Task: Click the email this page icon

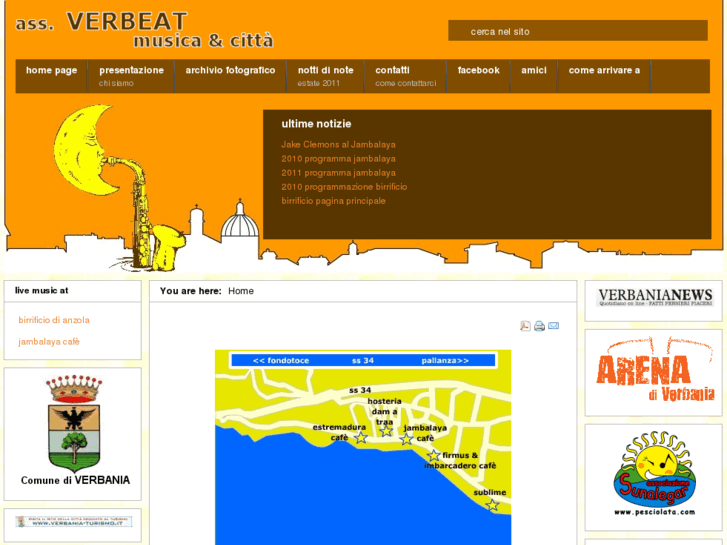Action: 554,326
